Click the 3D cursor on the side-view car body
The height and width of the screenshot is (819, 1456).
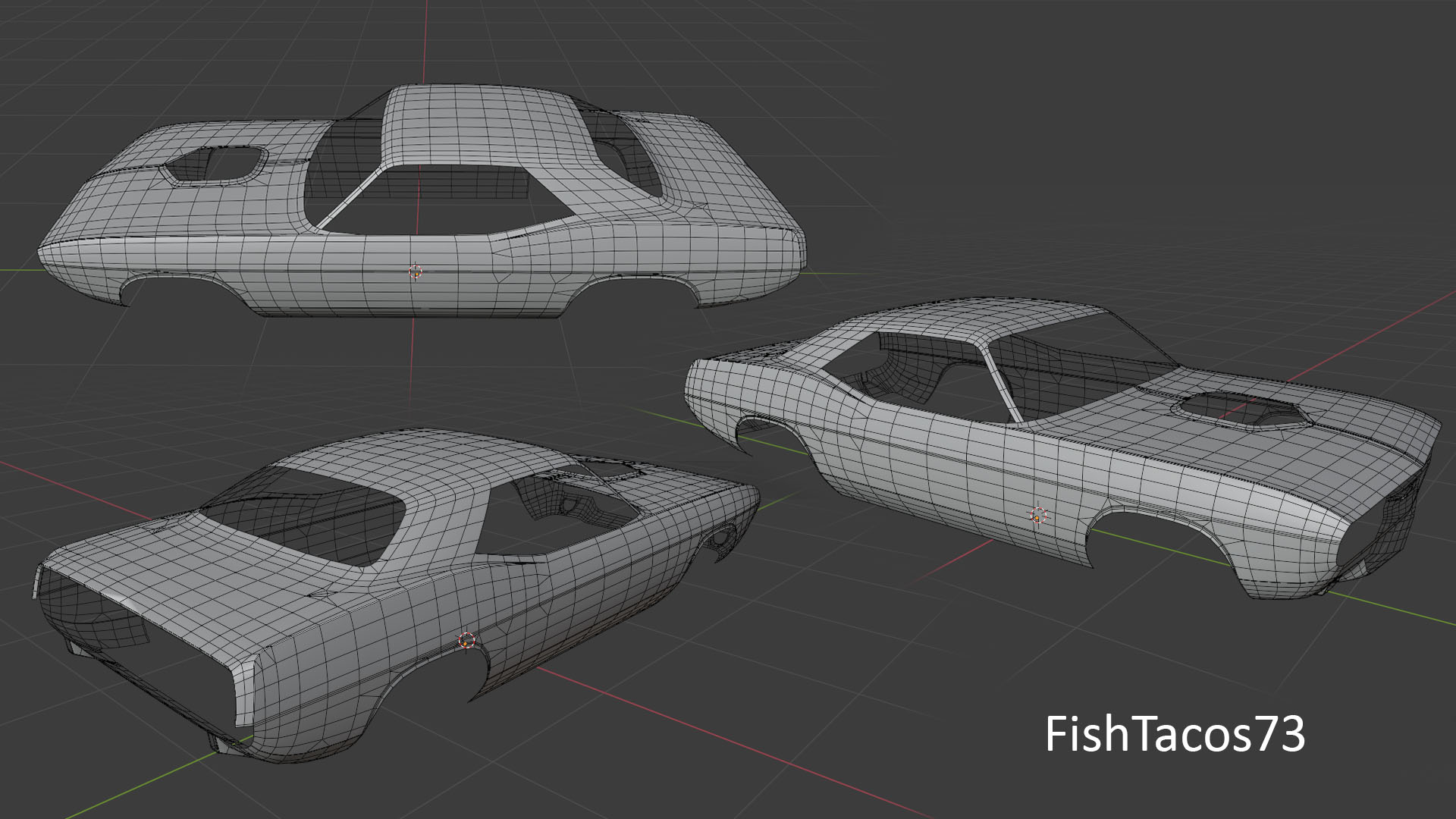(x=415, y=271)
